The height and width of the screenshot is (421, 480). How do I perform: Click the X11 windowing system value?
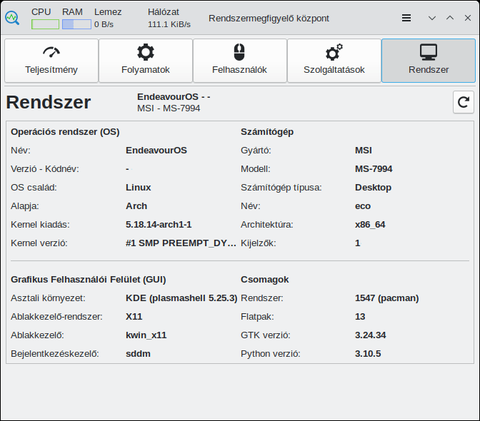(x=134, y=317)
